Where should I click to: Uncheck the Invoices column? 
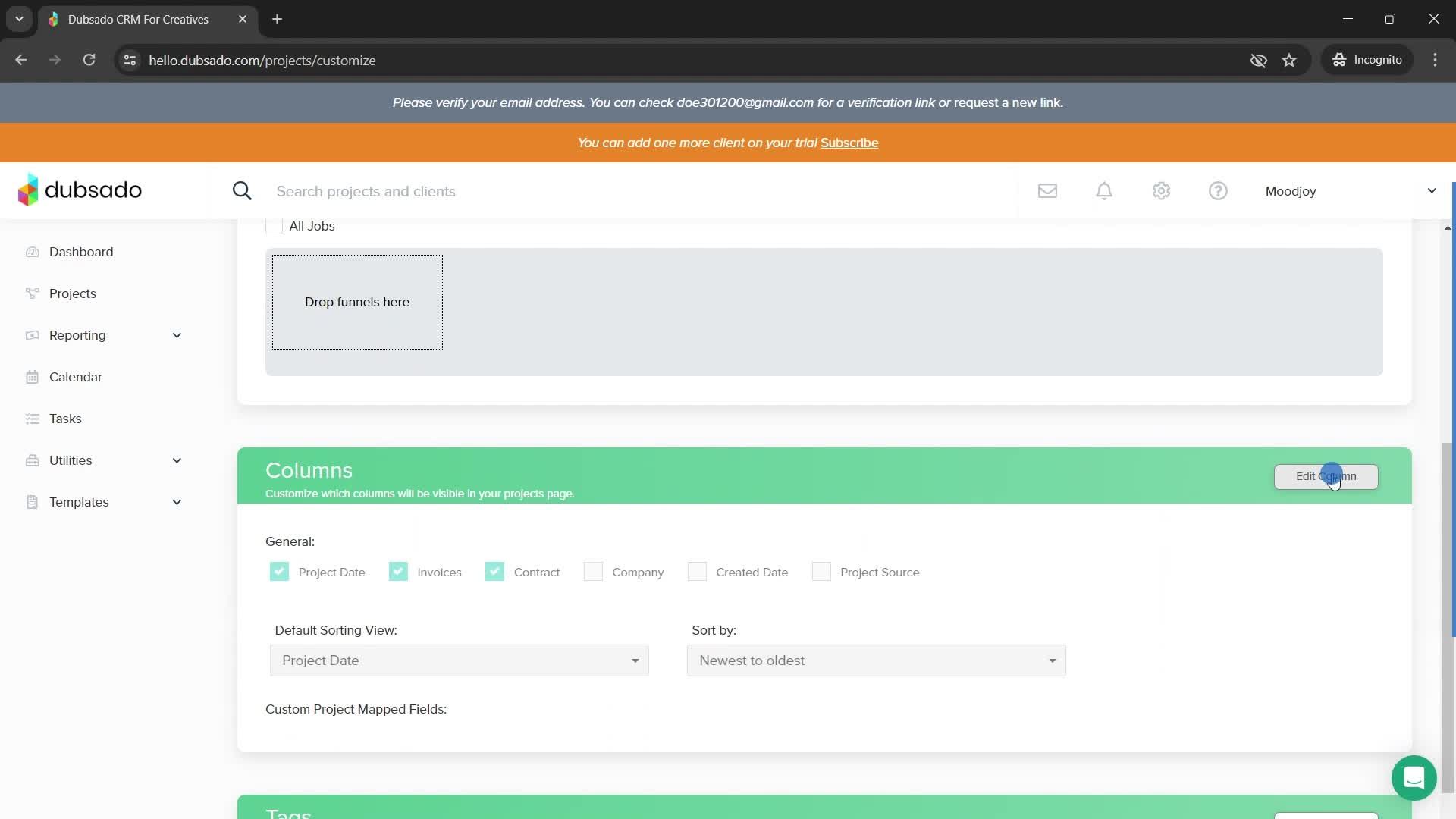click(x=398, y=572)
